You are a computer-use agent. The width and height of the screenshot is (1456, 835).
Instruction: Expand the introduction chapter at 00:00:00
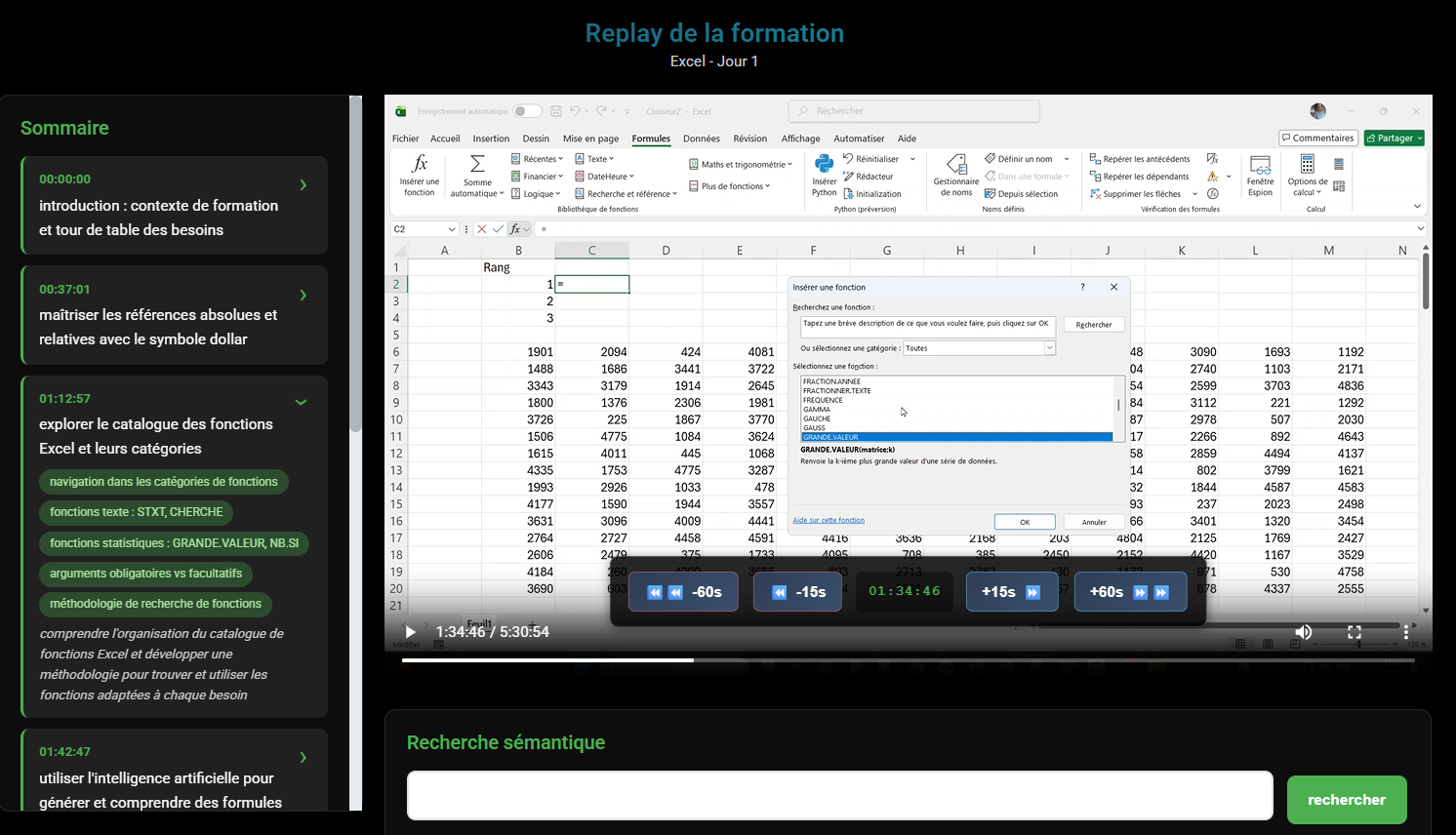(303, 185)
